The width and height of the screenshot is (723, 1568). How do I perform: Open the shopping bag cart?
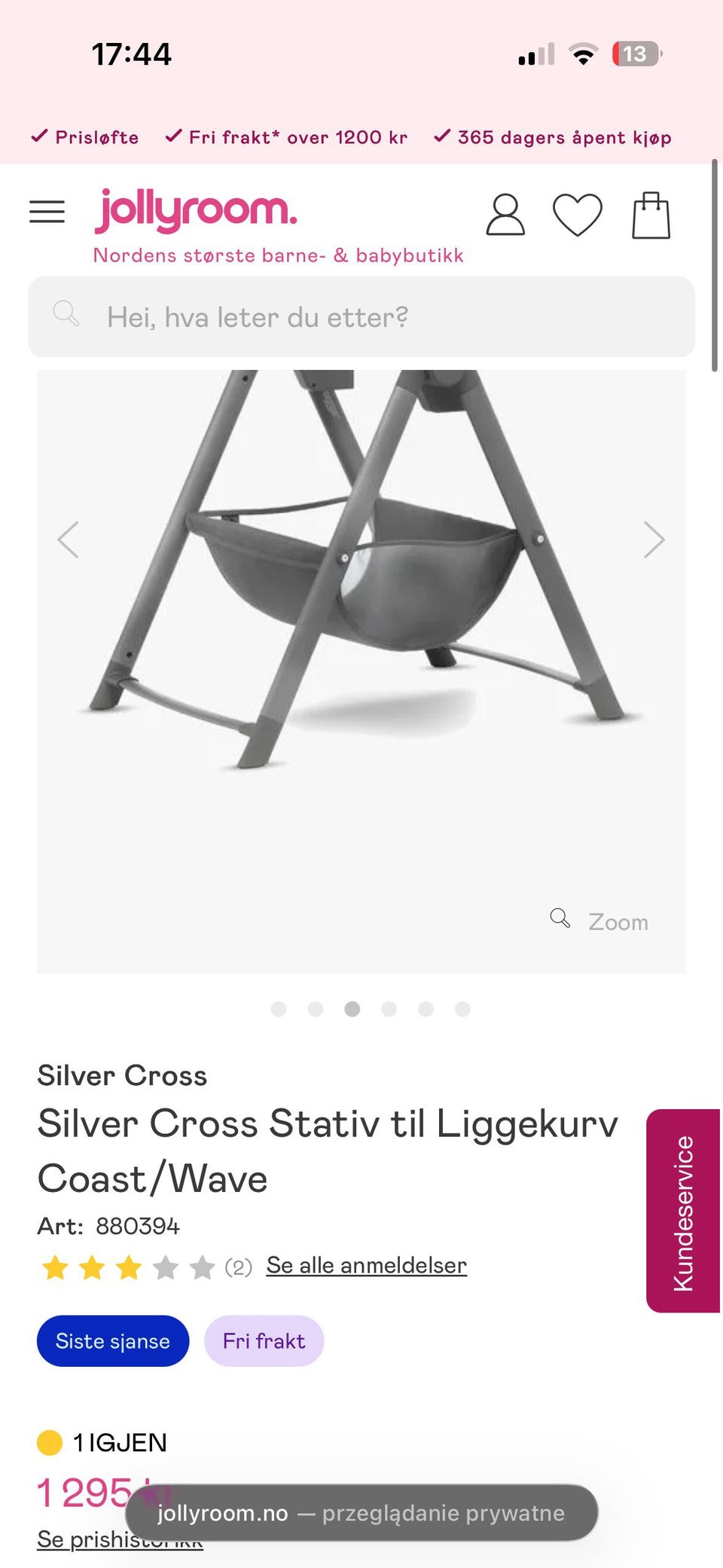(x=651, y=215)
